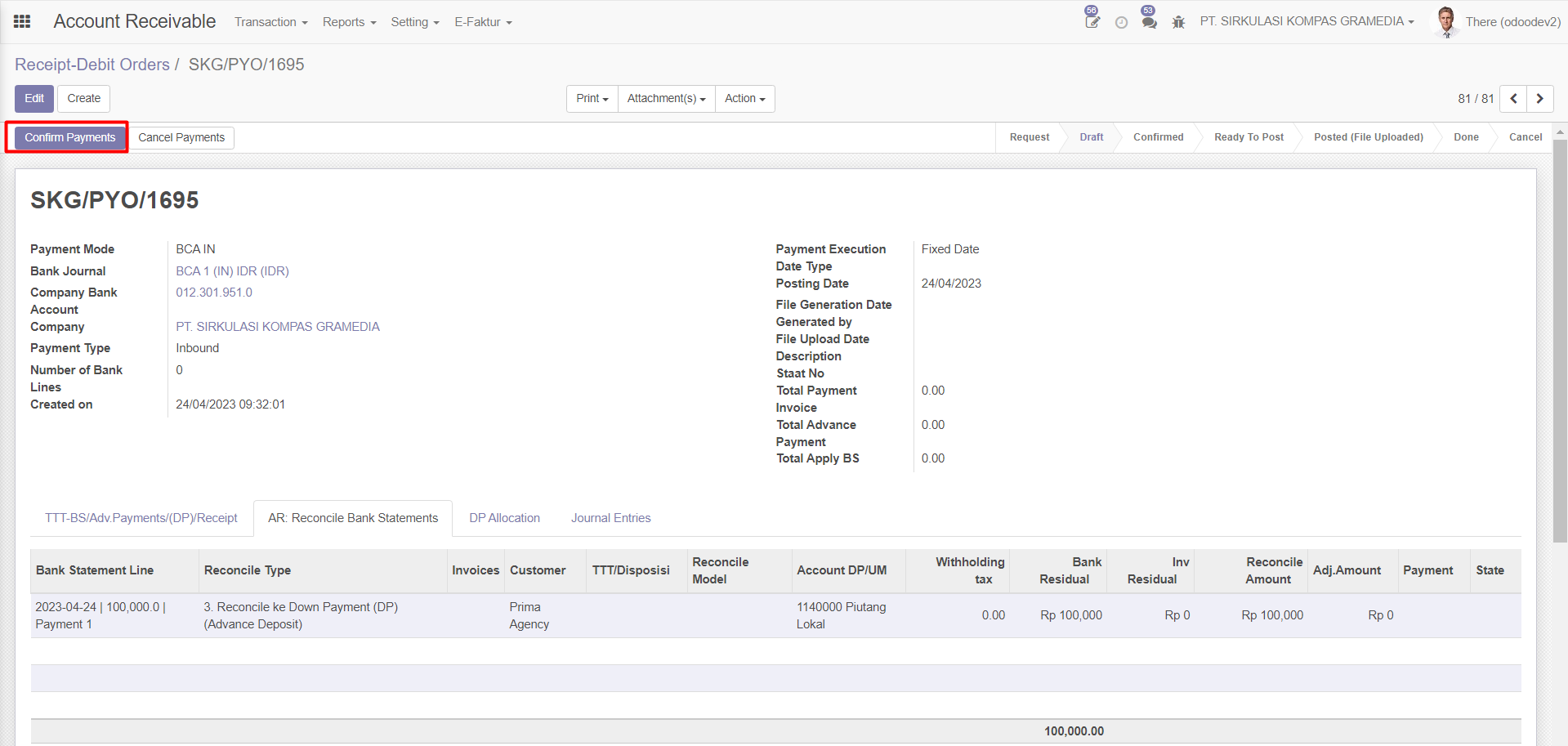Sort by Customer column header

pos(545,570)
